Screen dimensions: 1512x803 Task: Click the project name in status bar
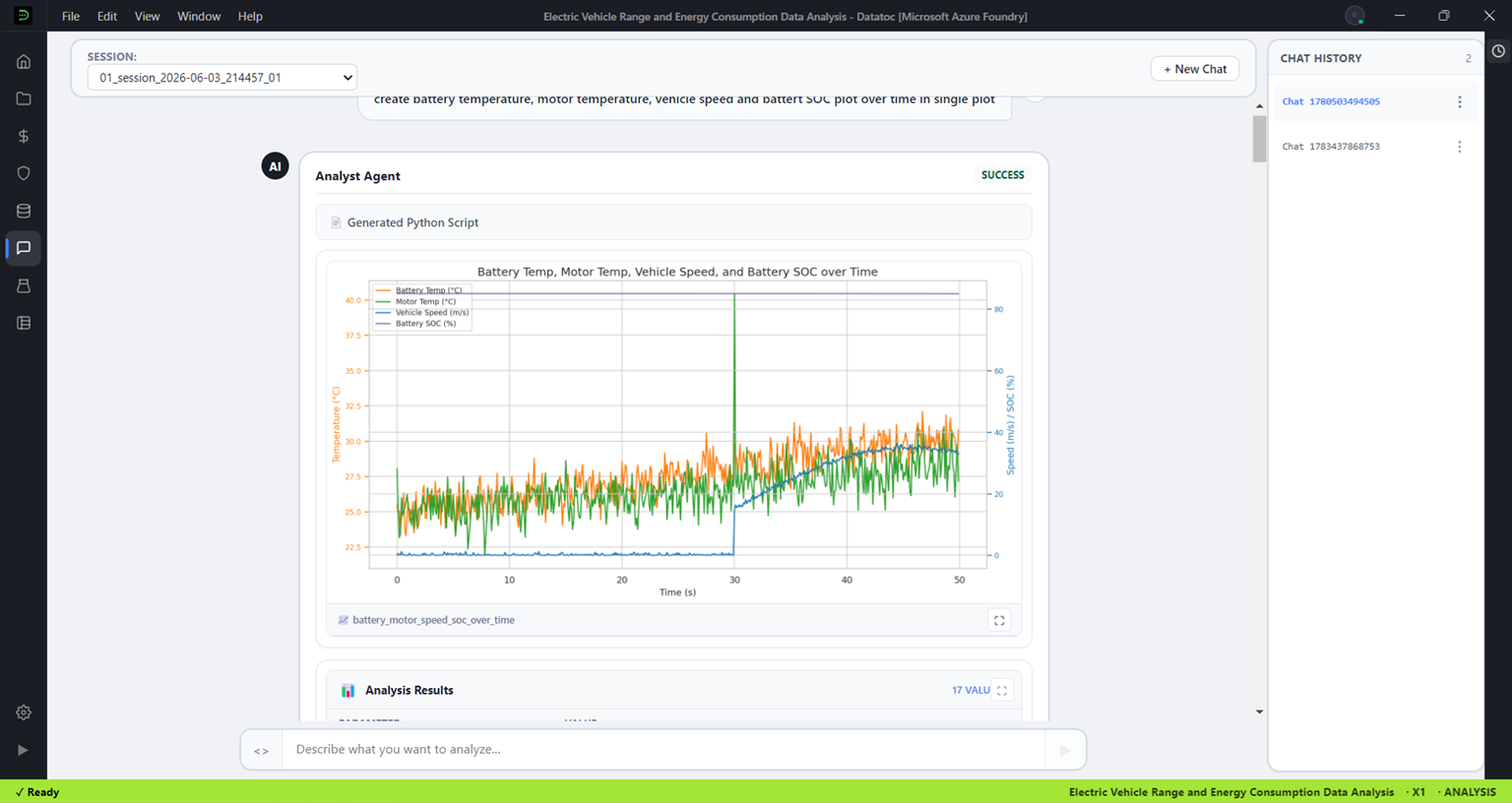[1231, 792]
